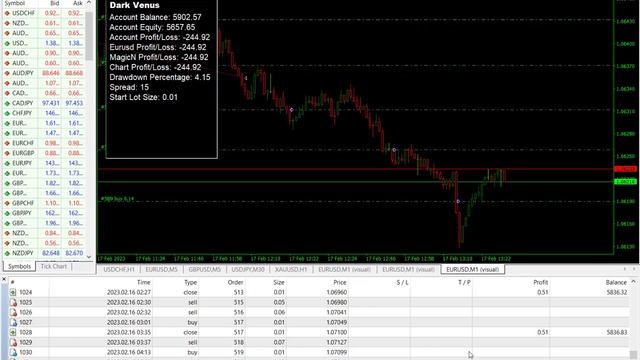This screenshot has height=360, width=640.
Task: Click the sell icon on row 1029
Action: pyautogui.click(x=13, y=342)
